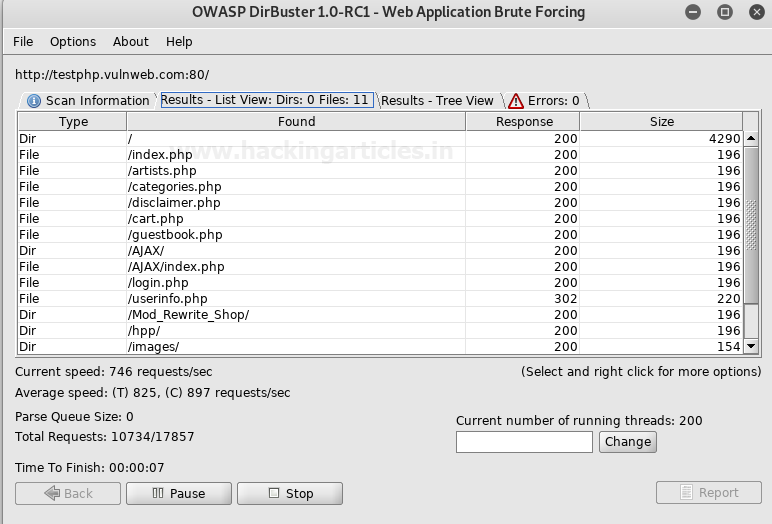772x524 pixels.
Task: Click the 154 size value
Action: pos(728,347)
